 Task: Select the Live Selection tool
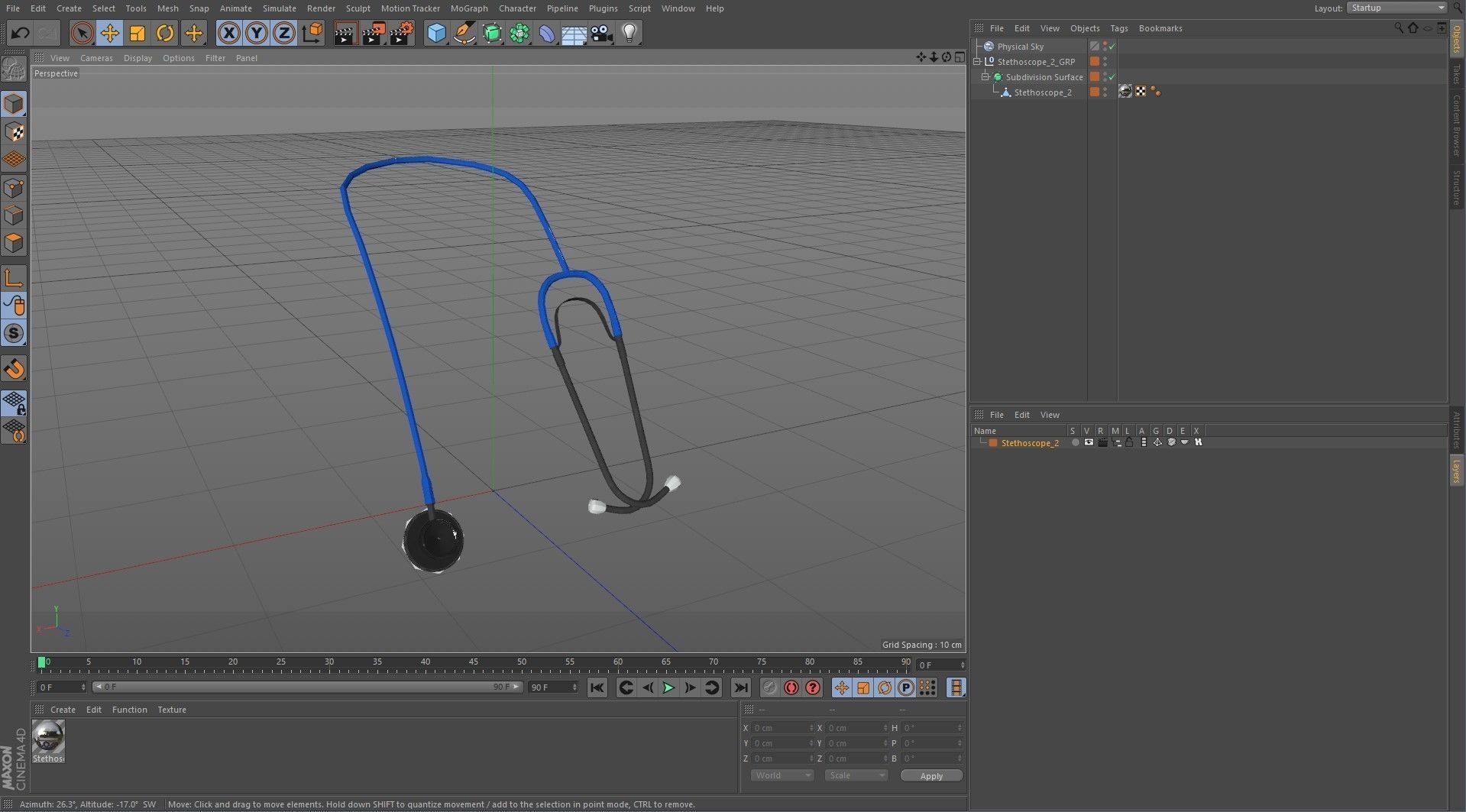tap(82, 33)
